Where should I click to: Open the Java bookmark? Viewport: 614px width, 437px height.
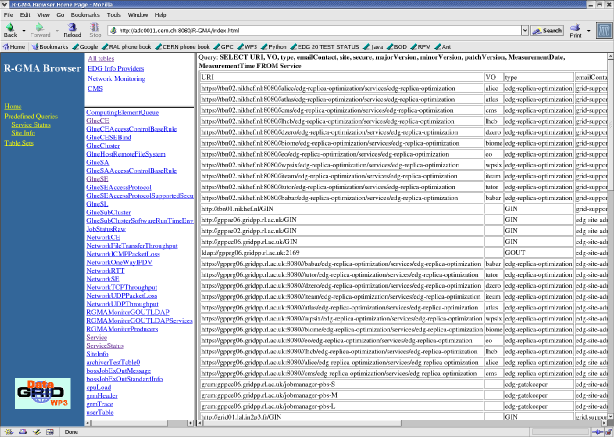point(373,47)
